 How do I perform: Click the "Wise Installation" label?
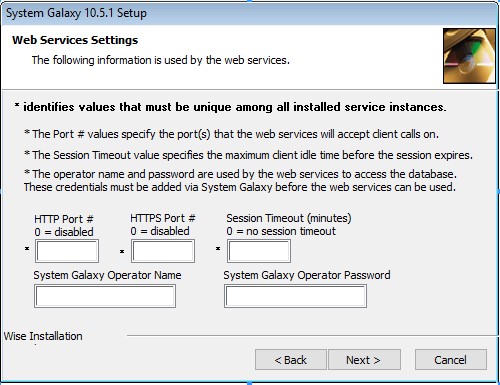43,336
